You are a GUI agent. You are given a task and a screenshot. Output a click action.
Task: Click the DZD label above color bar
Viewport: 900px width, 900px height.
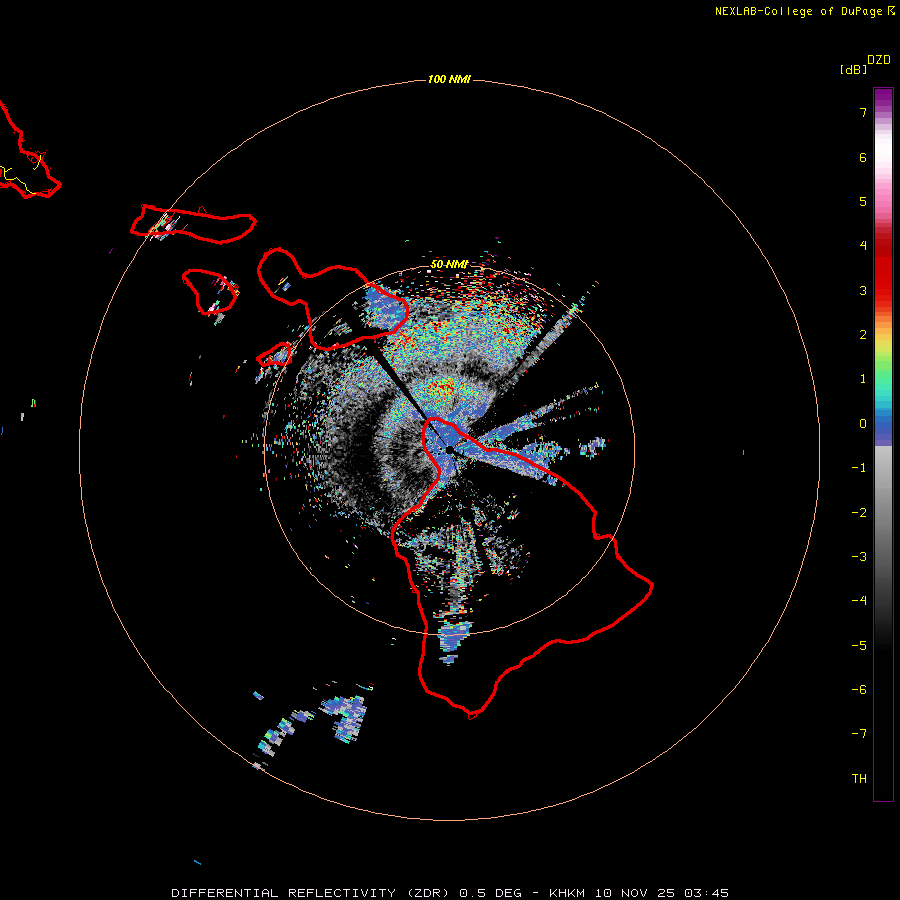pyautogui.click(x=879, y=60)
